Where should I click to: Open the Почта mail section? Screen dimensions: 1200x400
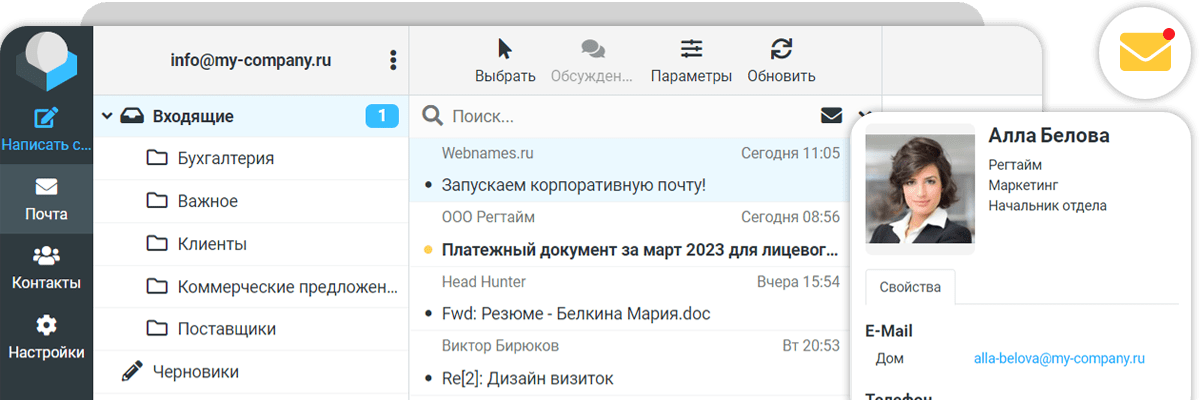[46, 199]
